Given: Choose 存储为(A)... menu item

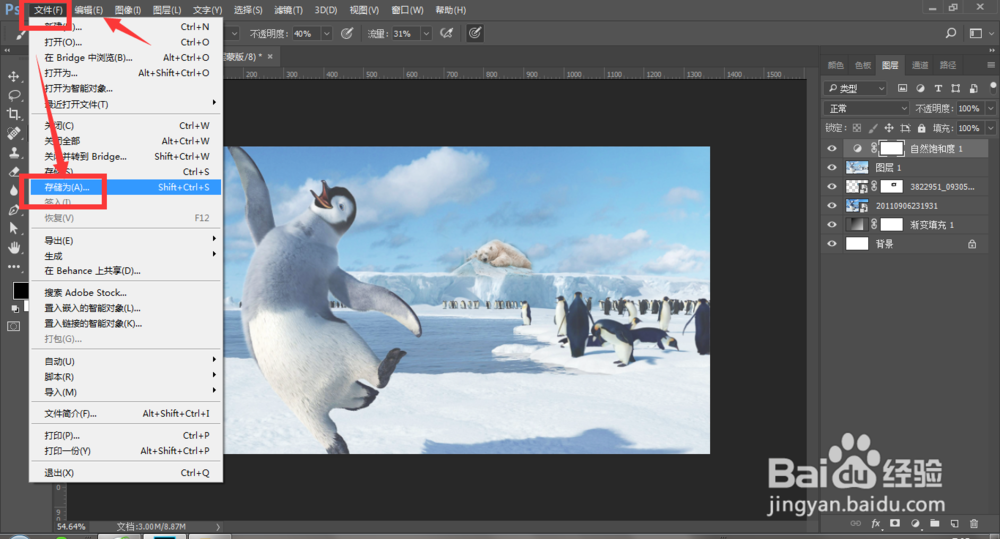Looking at the screenshot, I should 126,187.
